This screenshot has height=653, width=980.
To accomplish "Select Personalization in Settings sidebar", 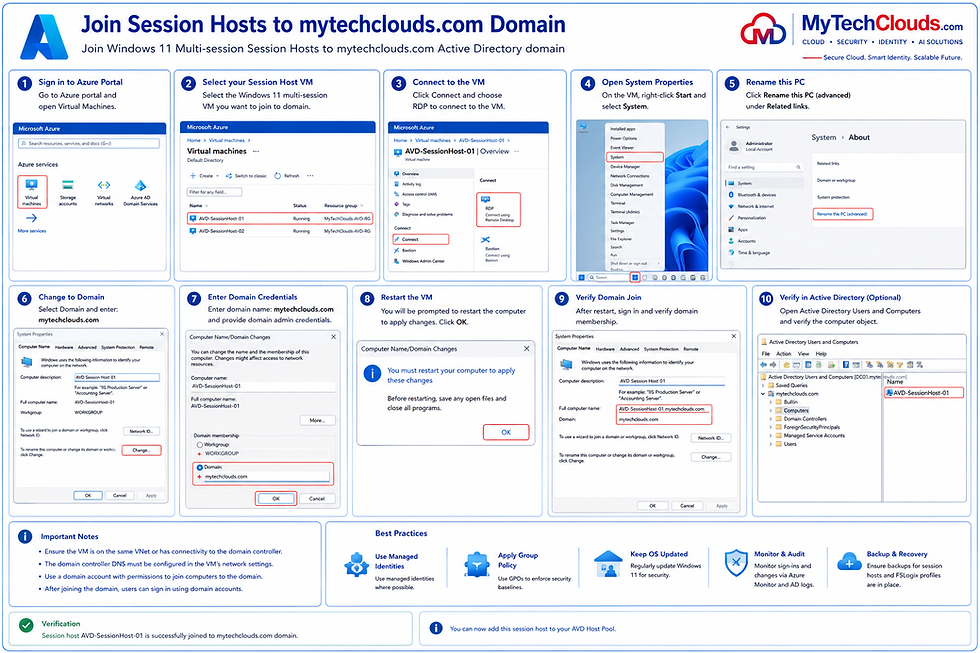I will point(748,218).
